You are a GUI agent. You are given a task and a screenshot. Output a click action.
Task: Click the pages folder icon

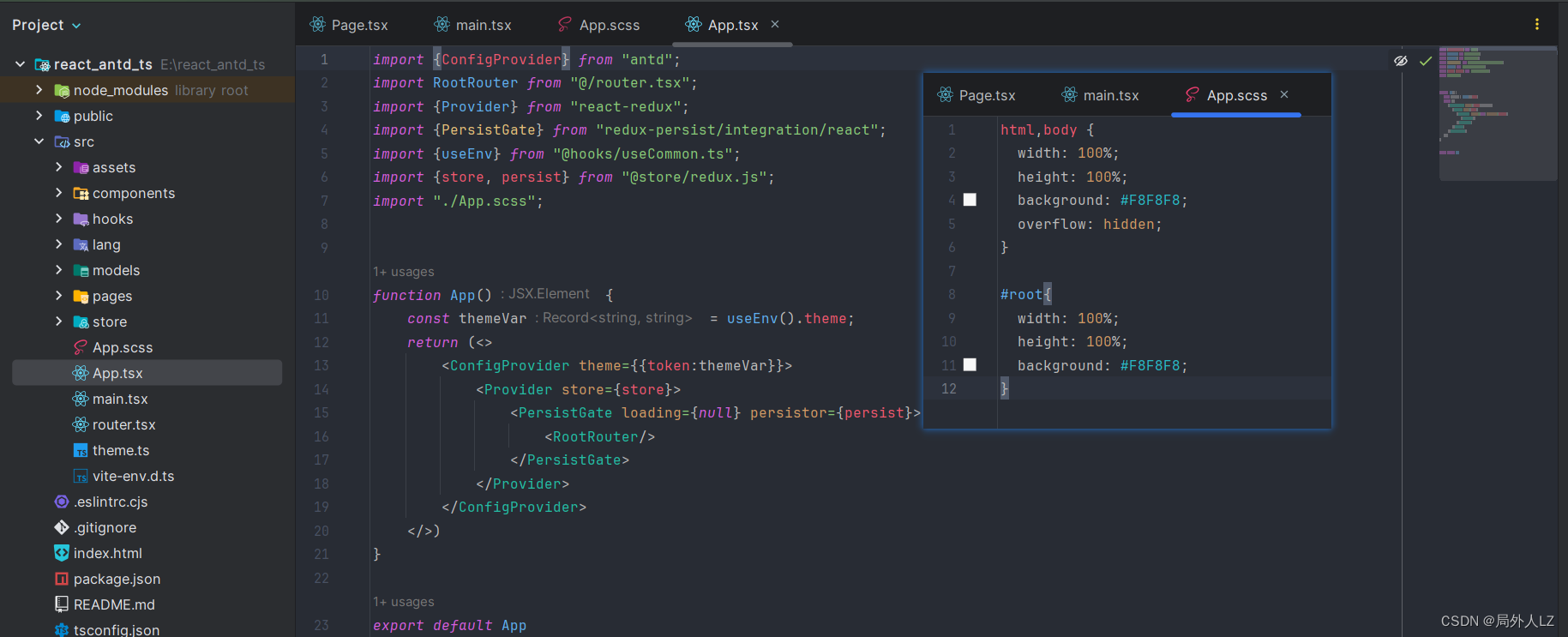(81, 297)
